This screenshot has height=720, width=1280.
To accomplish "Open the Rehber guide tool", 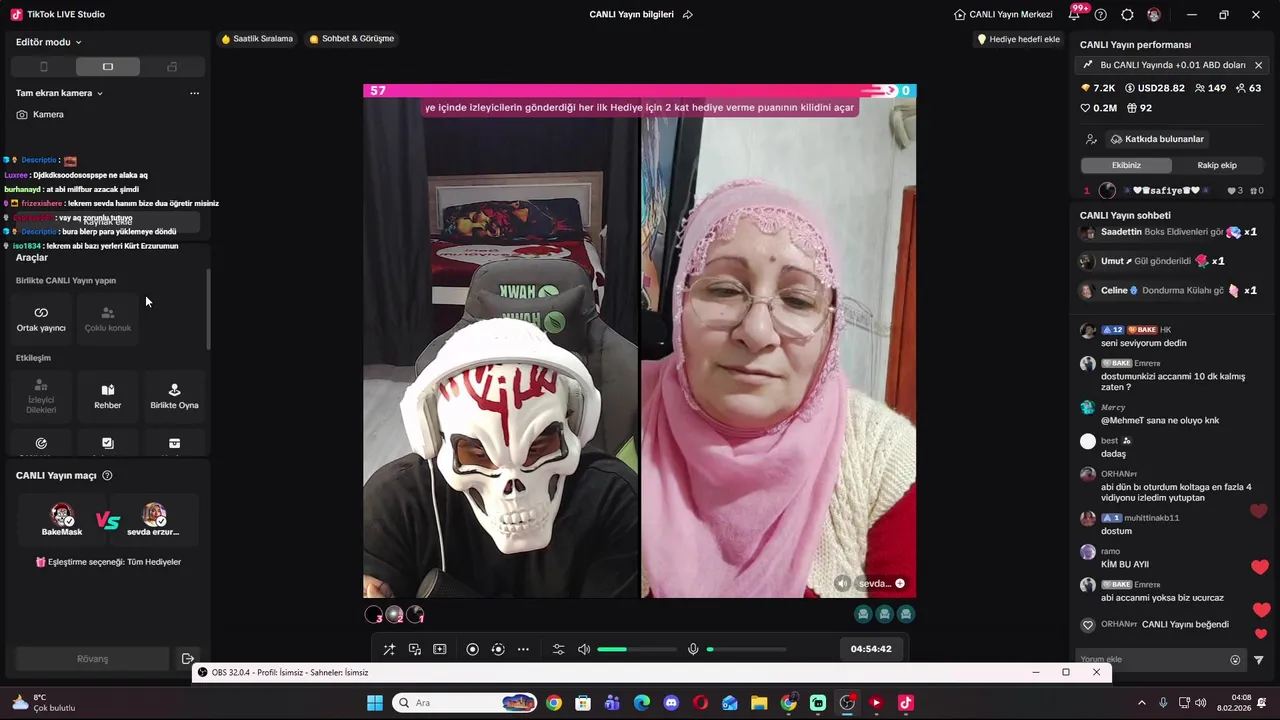I will click(108, 396).
